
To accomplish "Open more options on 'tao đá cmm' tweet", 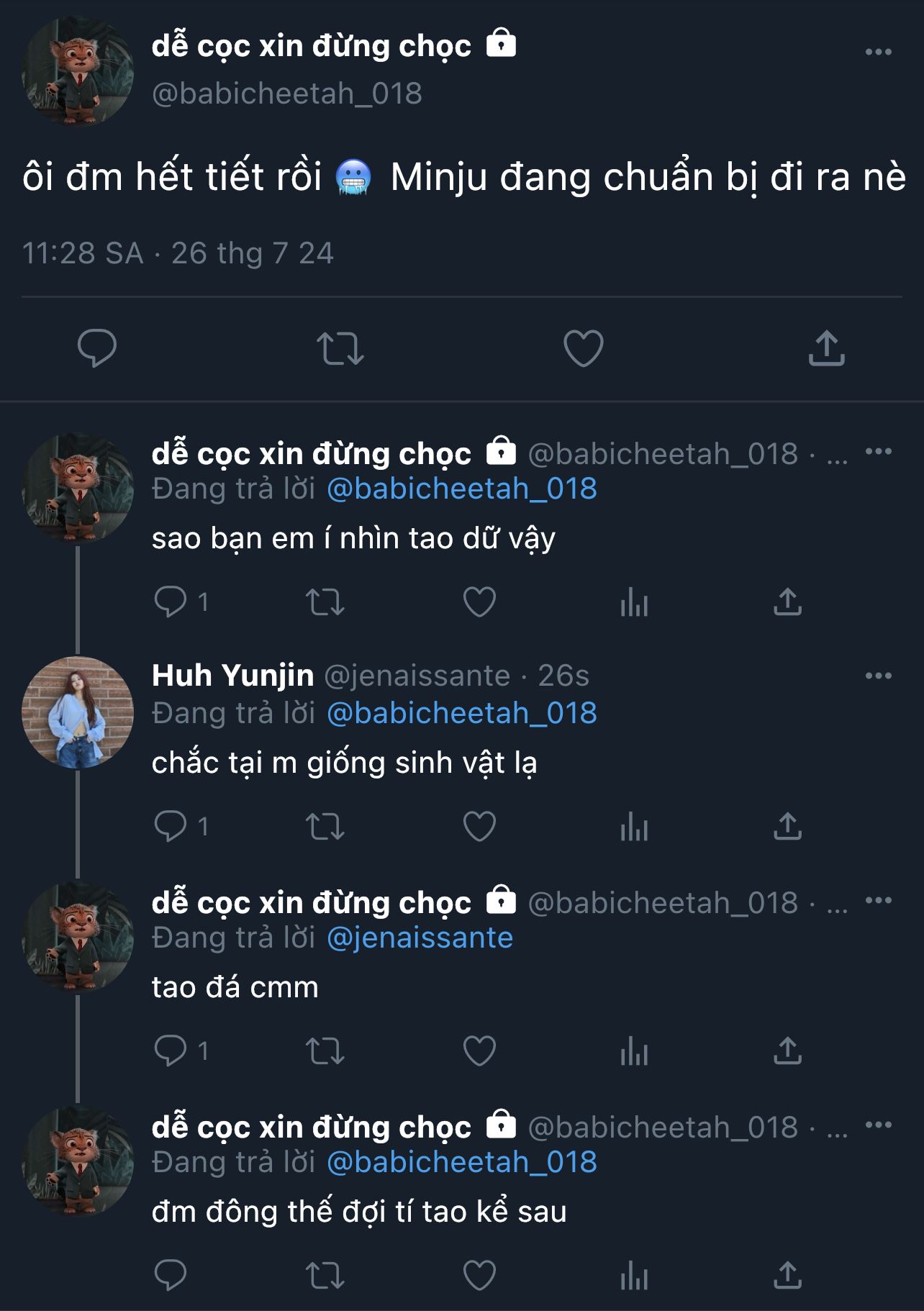I will pyautogui.click(x=878, y=900).
